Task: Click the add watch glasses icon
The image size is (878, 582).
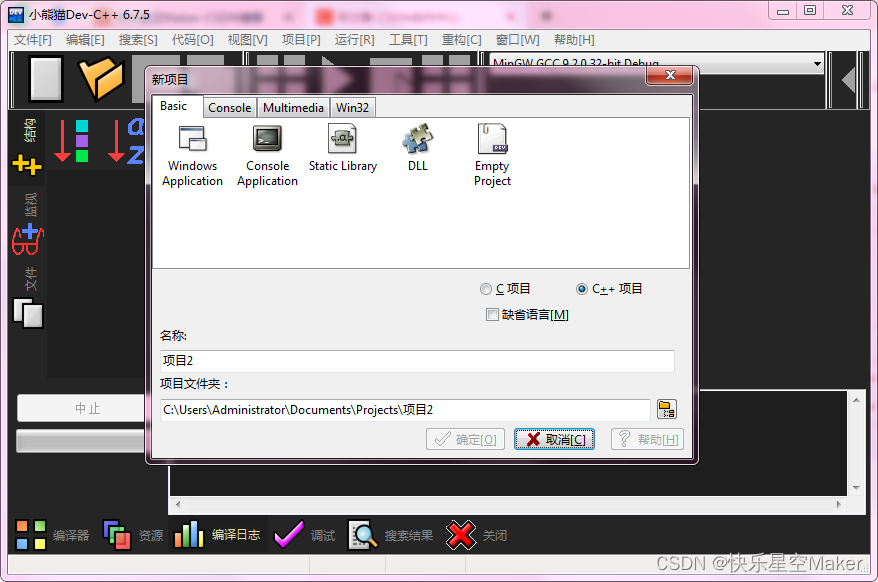Action: 27,239
